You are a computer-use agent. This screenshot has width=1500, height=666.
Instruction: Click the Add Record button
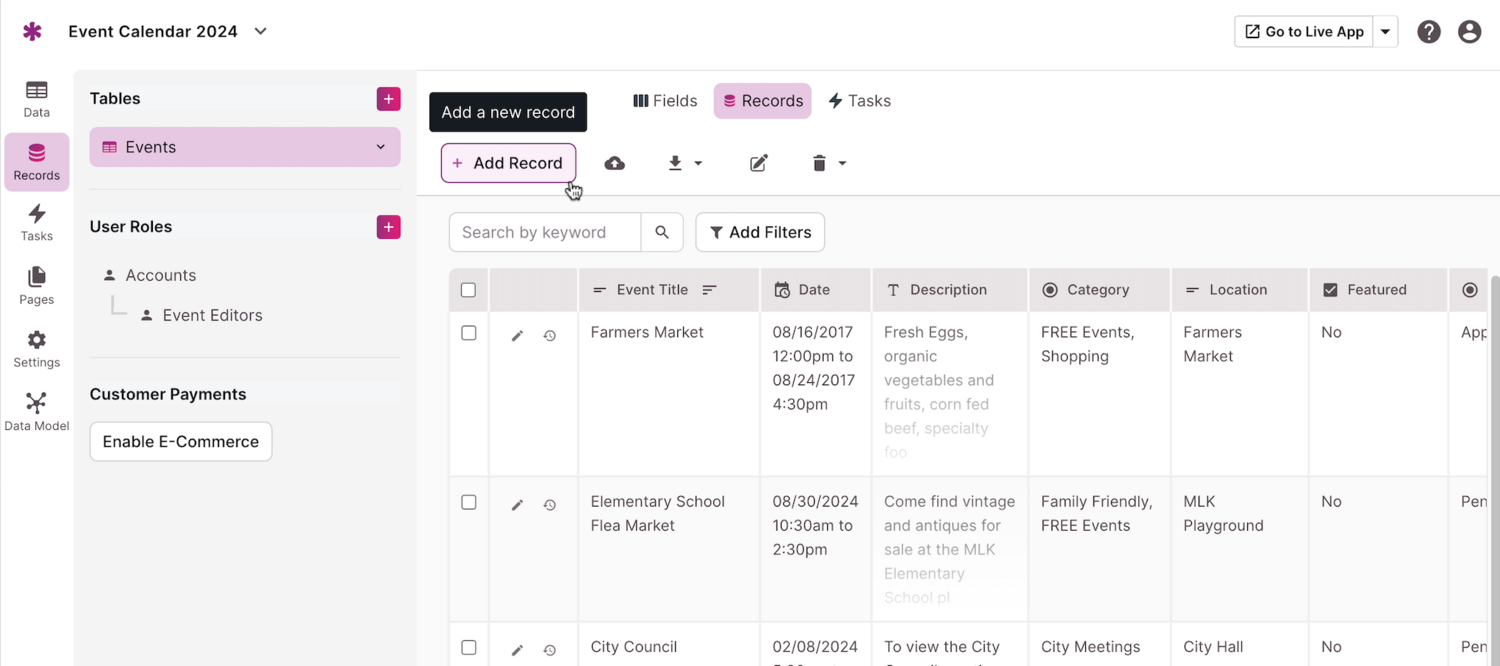(508, 163)
